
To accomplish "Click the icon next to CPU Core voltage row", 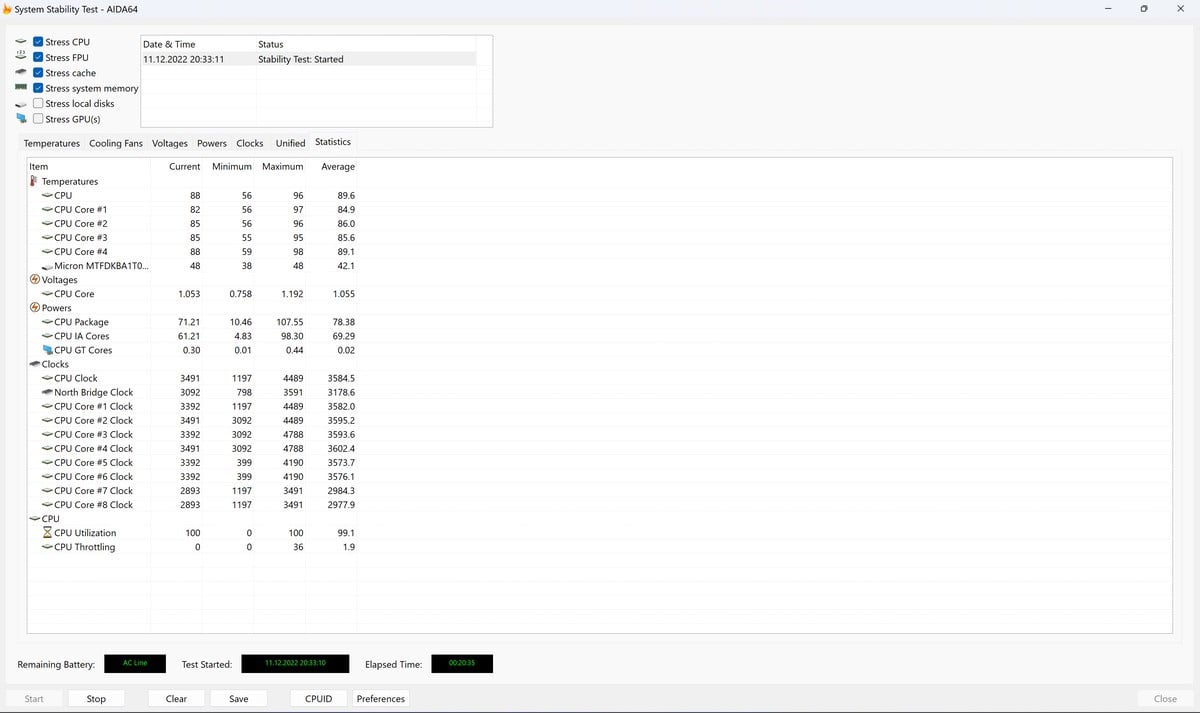I will click(x=47, y=294).
